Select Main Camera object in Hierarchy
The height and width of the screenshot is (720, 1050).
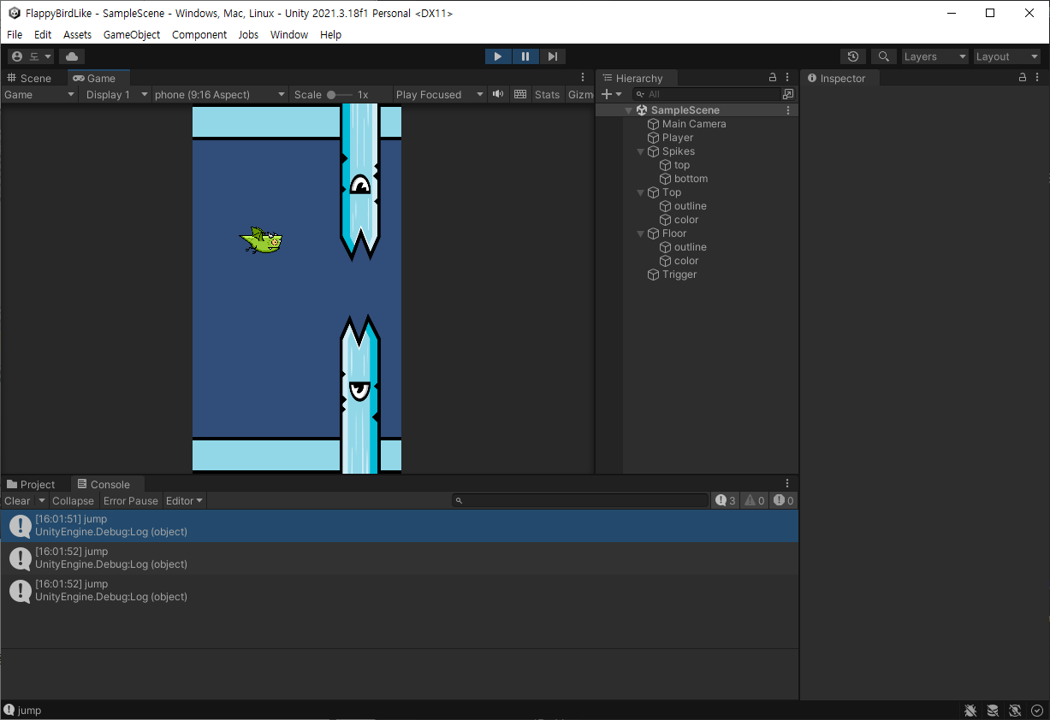[x=694, y=124]
